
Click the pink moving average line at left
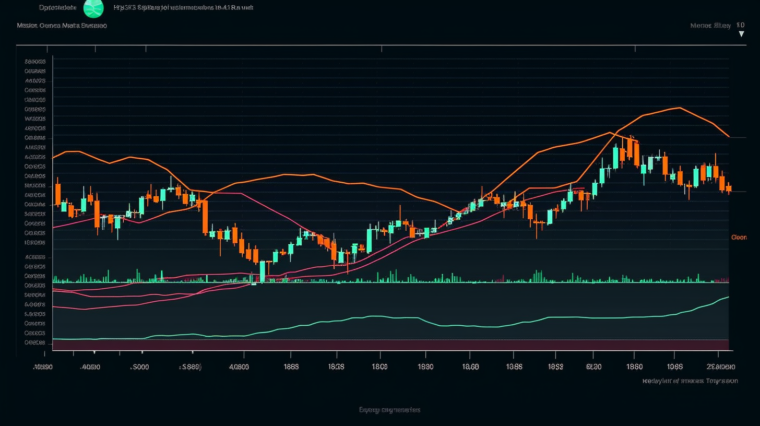pyautogui.click(x=80, y=221)
